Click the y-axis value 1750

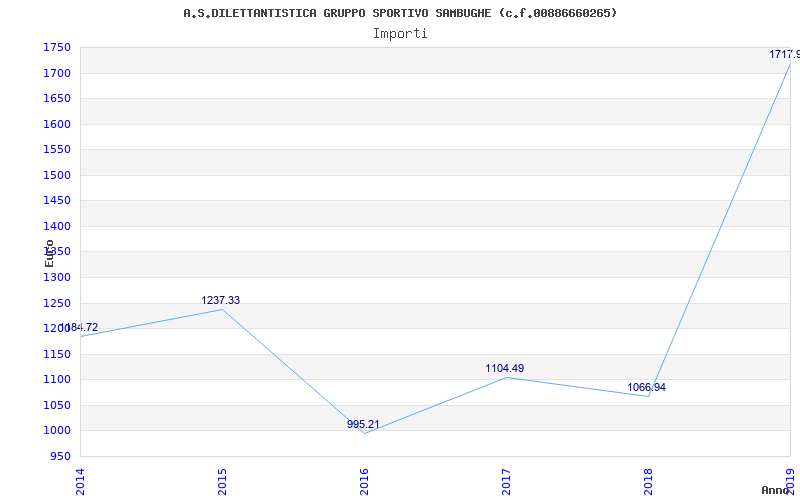pos(57,48)
